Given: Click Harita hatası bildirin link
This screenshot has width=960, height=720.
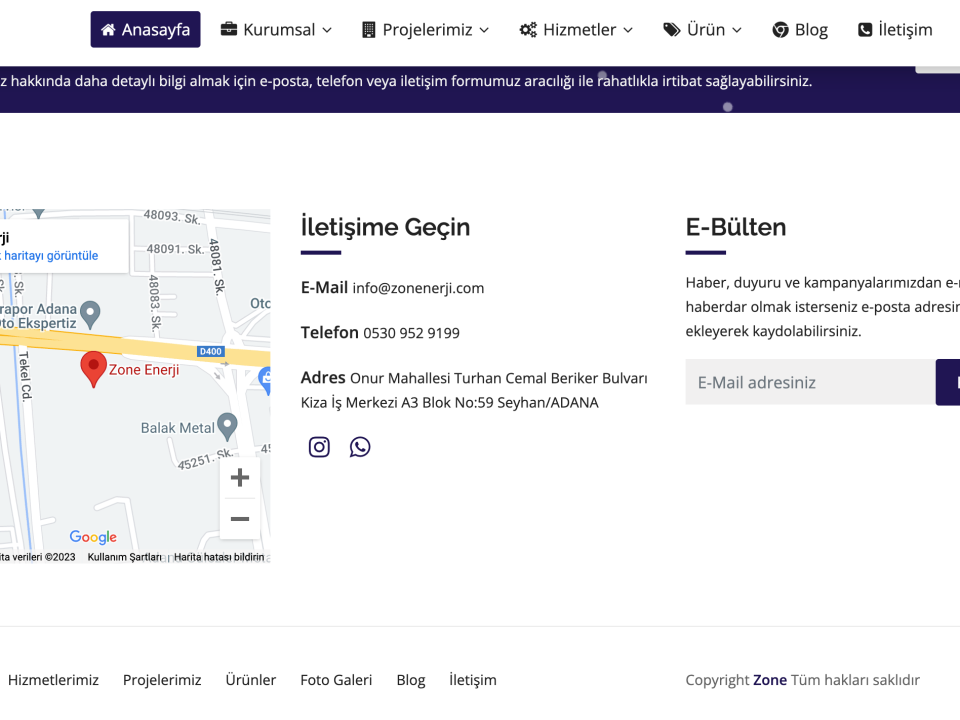Looking at the screenshot, I should tap(219, 557).
